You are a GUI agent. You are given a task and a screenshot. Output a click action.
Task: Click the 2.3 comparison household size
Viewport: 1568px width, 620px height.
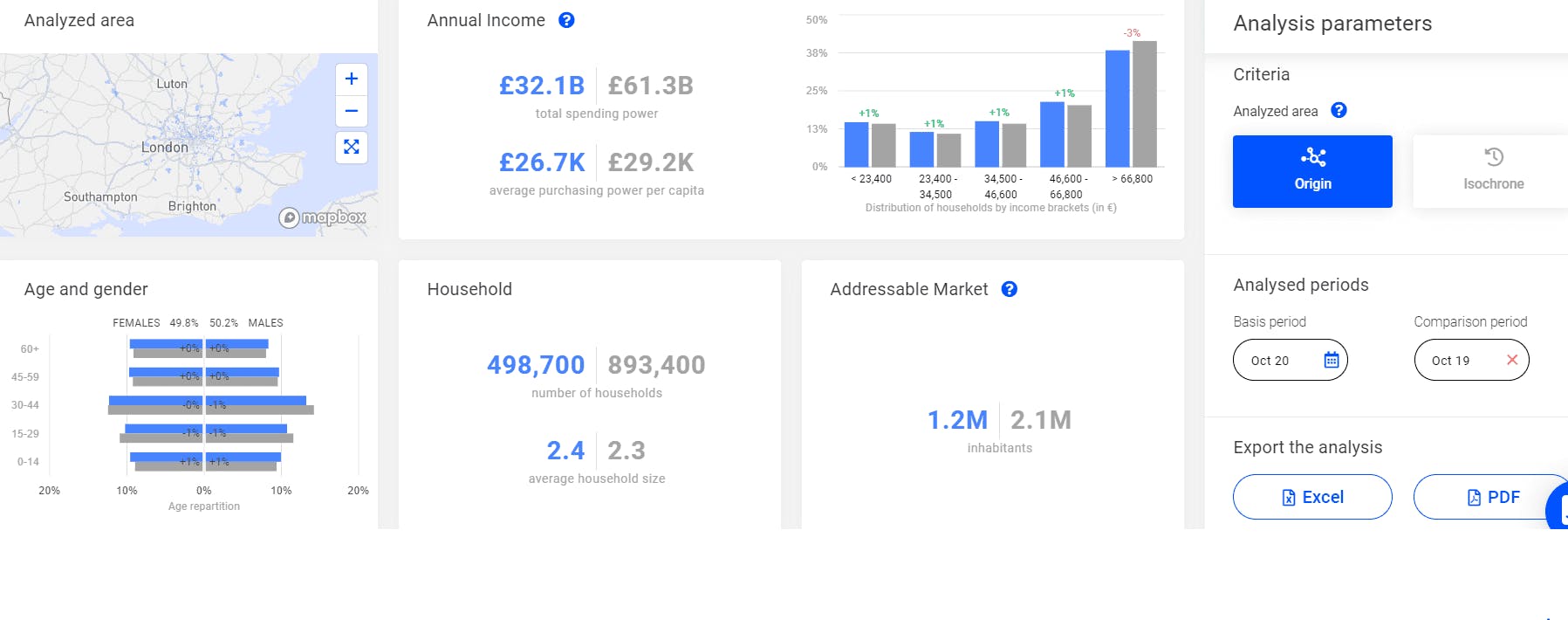(627, 451)
